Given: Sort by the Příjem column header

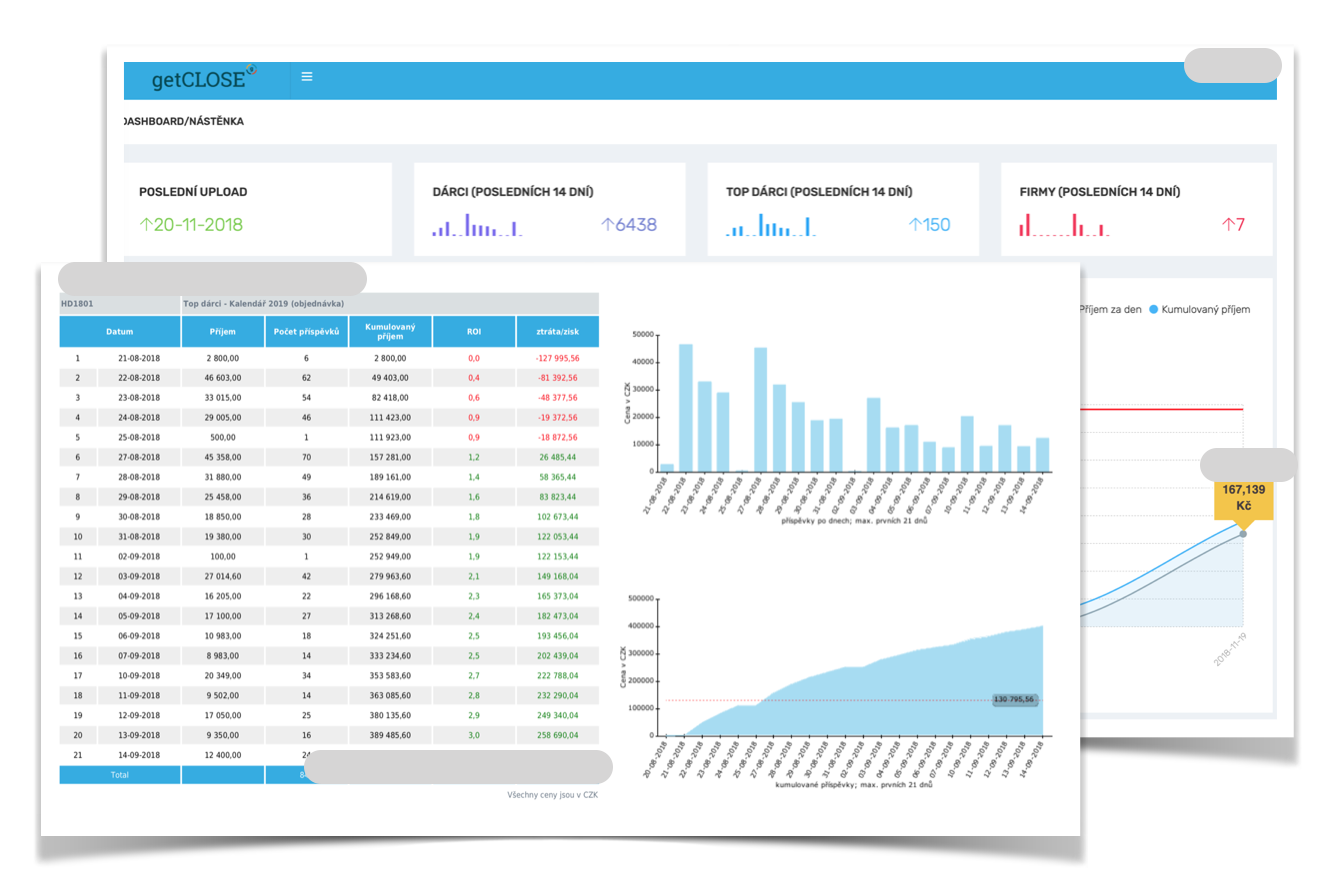Looking at the screenshot, I should click(222, 332).
